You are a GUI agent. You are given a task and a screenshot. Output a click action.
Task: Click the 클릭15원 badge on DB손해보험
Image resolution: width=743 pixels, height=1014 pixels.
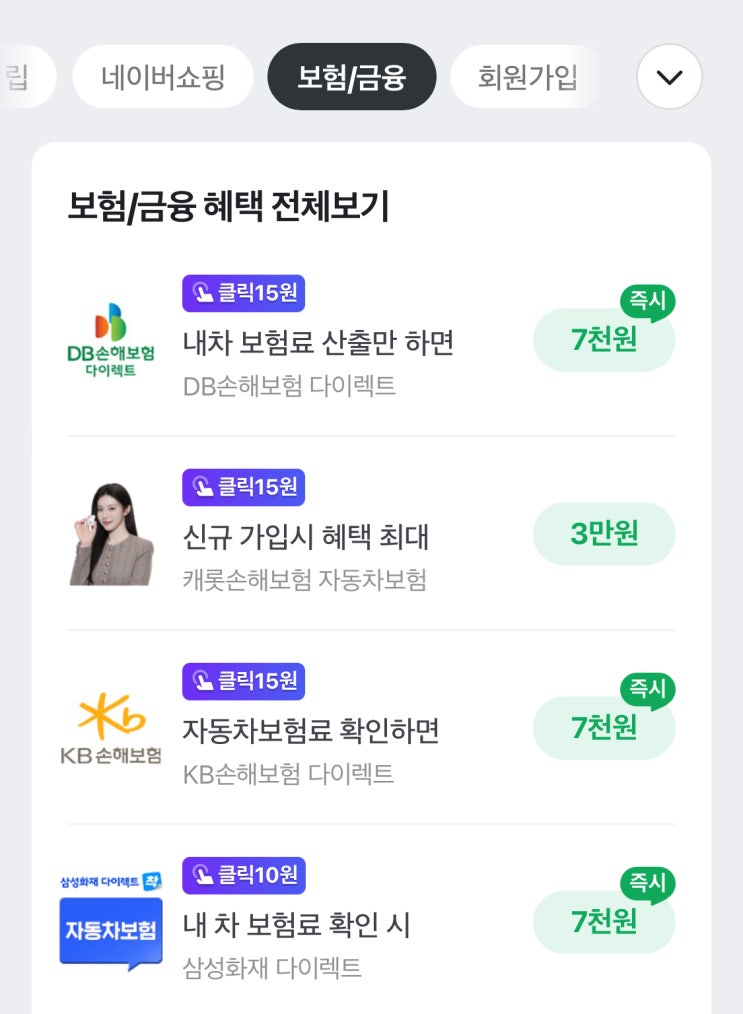243,293
